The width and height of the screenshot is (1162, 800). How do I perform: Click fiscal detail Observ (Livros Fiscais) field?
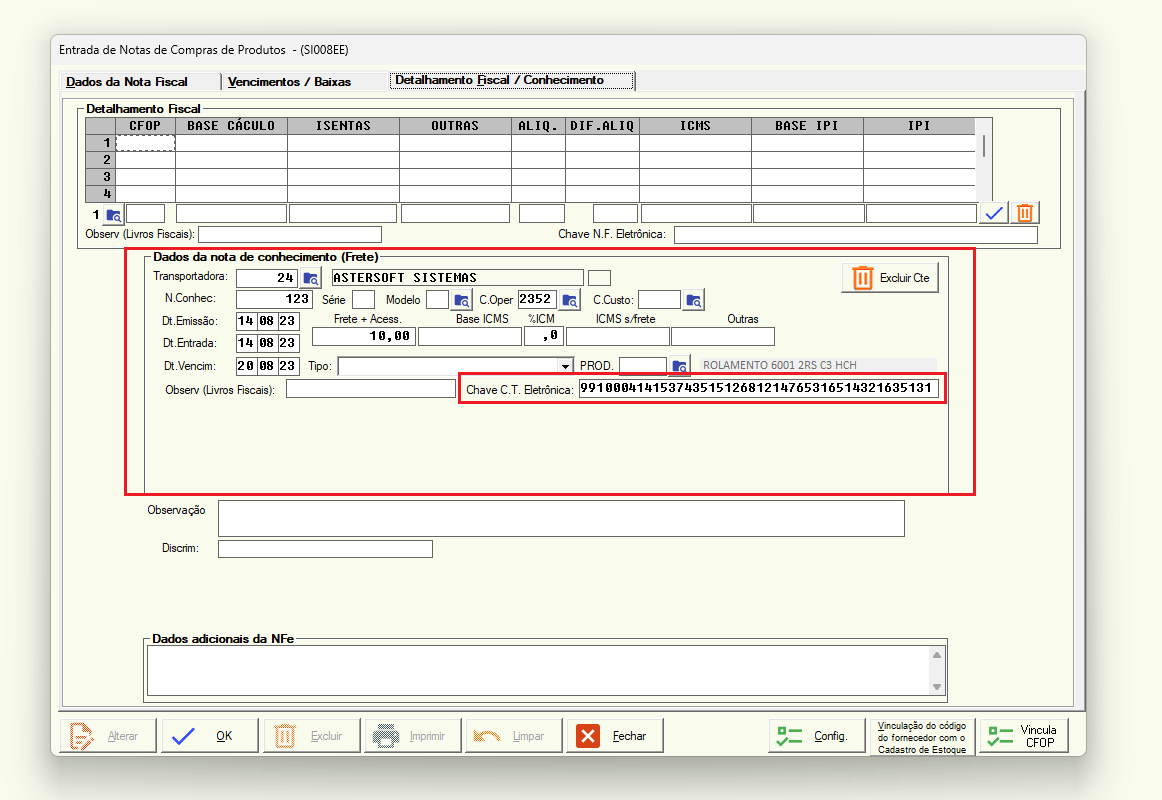(290, 235)
